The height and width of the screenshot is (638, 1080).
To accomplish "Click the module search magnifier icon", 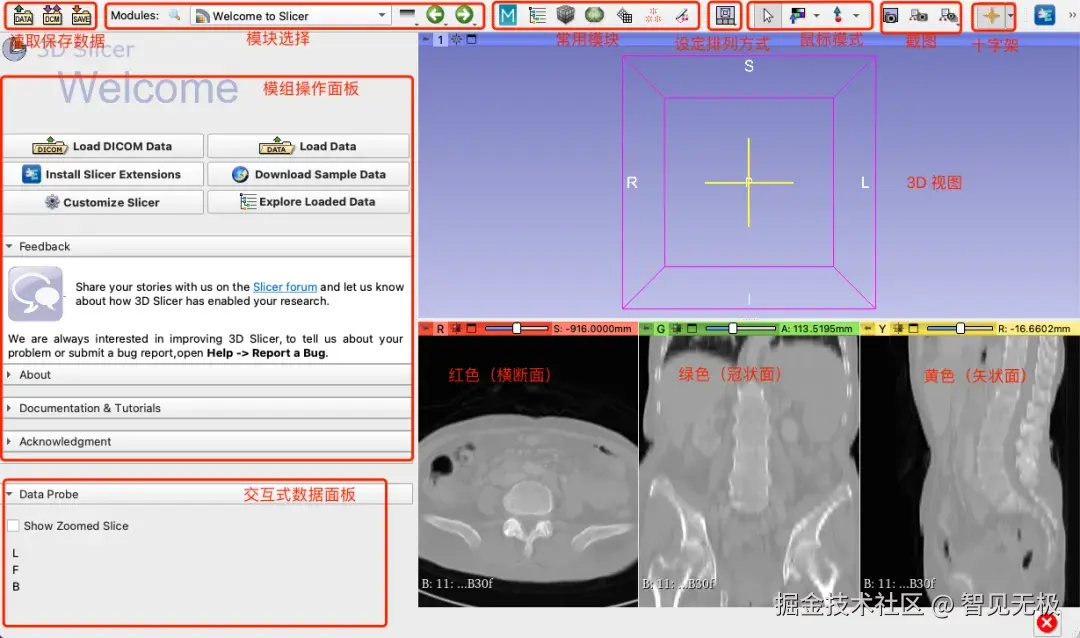I will coord(175,15).
